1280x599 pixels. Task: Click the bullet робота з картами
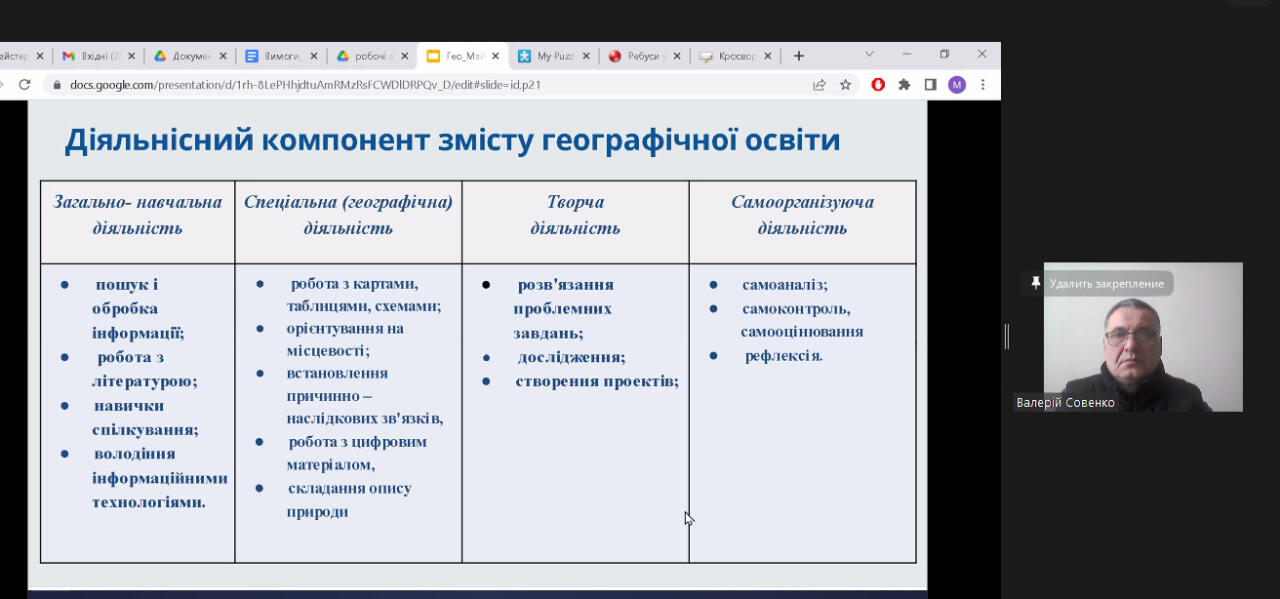[x=364, y=295]
